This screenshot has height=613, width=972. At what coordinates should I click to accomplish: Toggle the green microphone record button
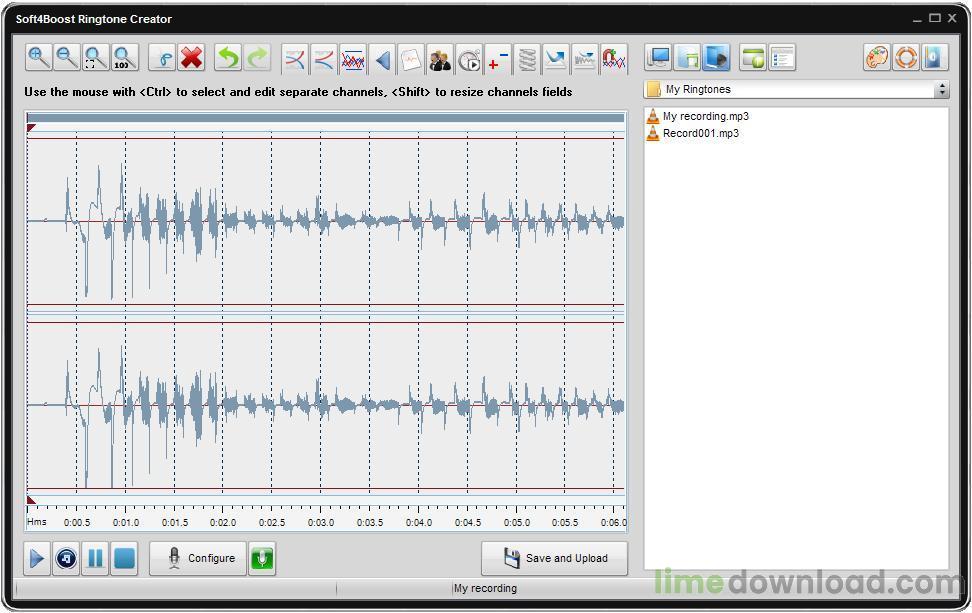click(x=262, y=558)
